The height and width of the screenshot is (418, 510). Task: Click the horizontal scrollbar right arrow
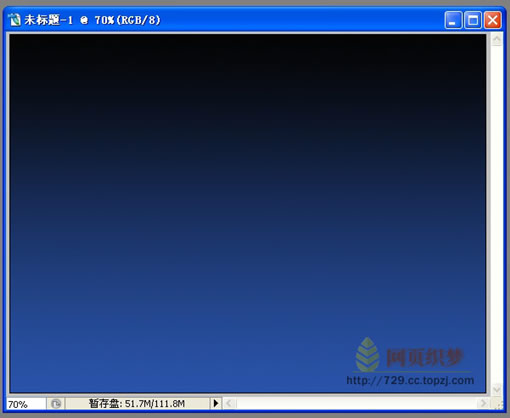[x=484, y=403]
